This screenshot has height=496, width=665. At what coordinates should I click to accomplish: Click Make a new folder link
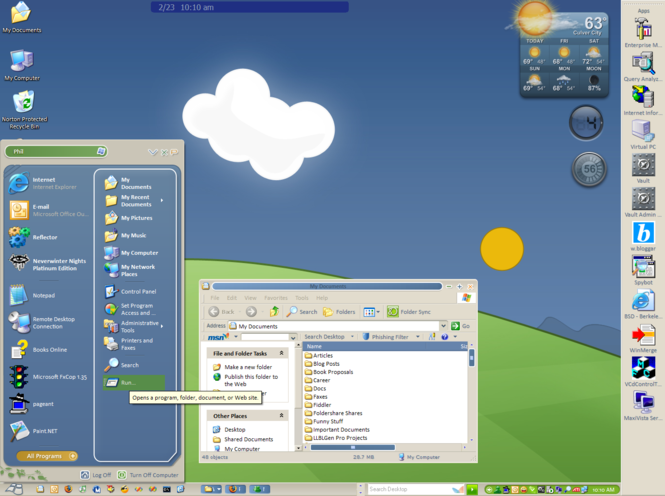(248, 367)
